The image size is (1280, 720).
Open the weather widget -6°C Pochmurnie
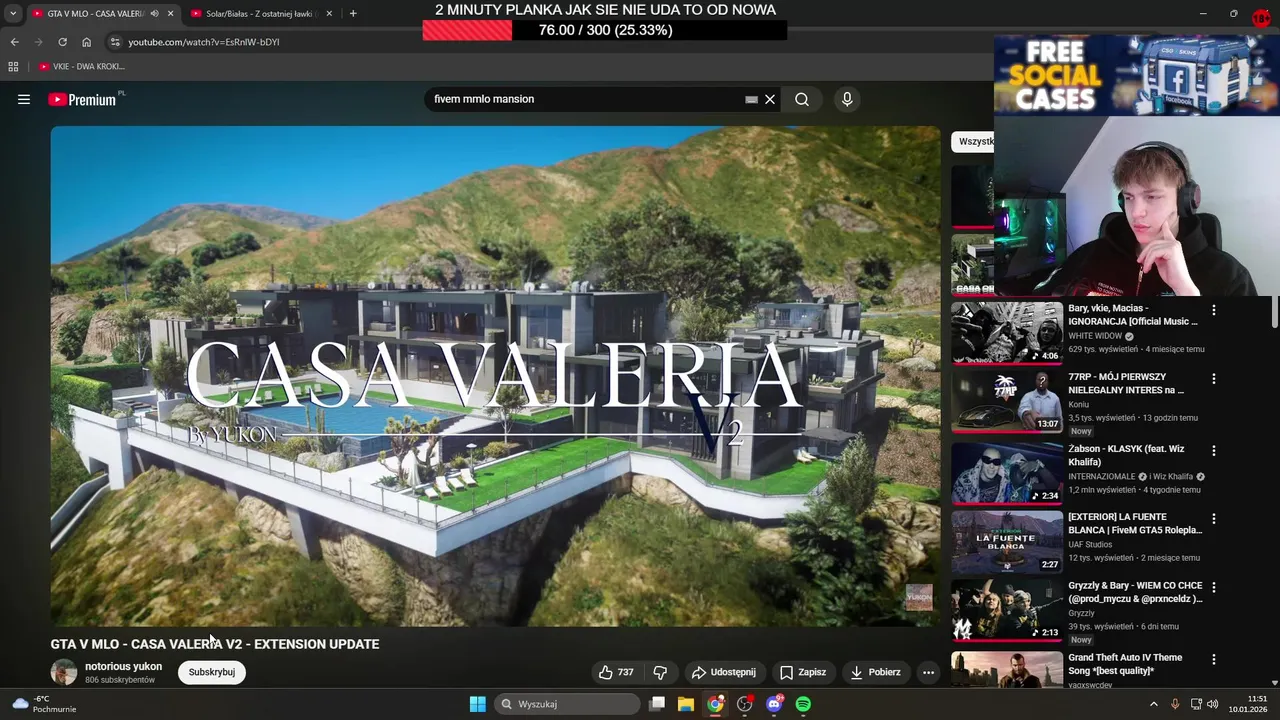(x=42, y=704)
